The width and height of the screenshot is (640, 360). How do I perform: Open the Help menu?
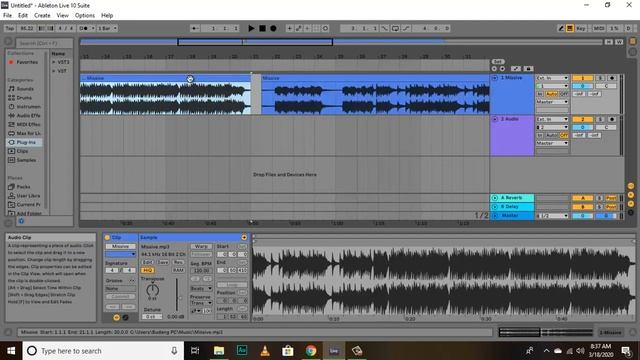[x=107, y=16]
